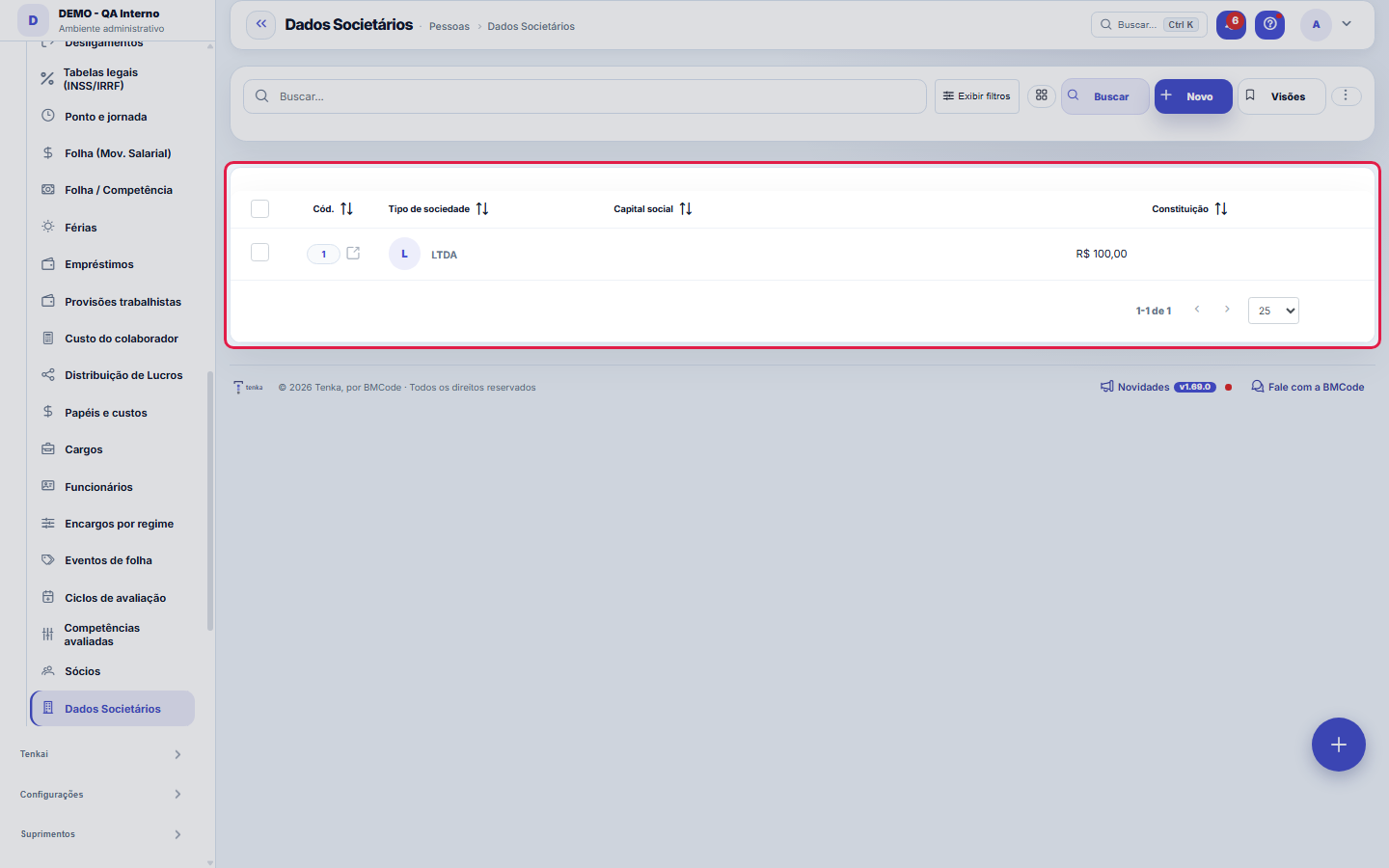Focus the Buscar list search input
1389x868 pixels.
585,96
